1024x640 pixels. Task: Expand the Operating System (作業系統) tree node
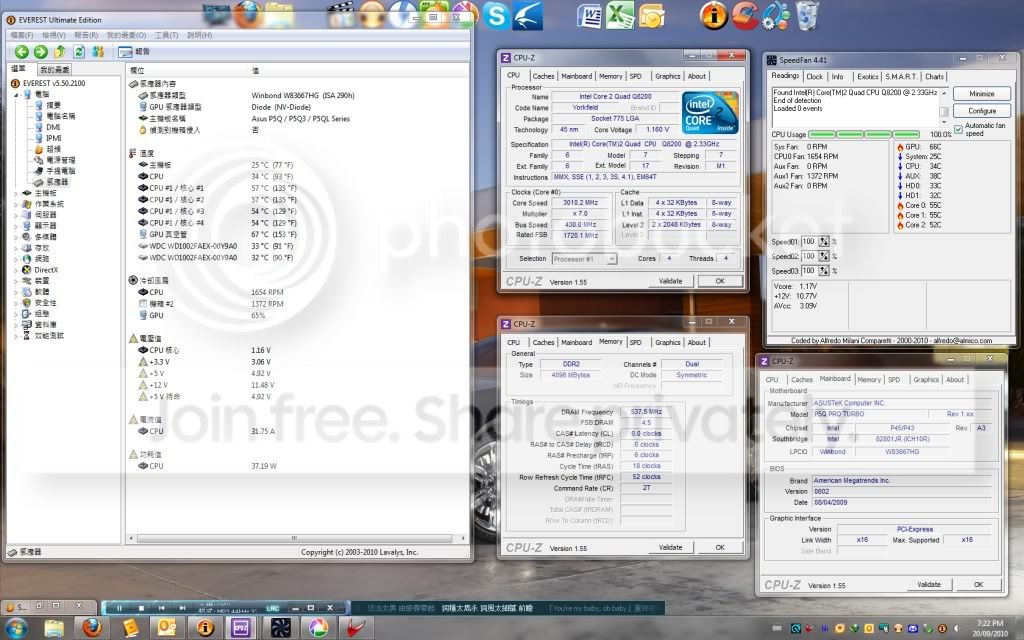click(x=16, y=204)
